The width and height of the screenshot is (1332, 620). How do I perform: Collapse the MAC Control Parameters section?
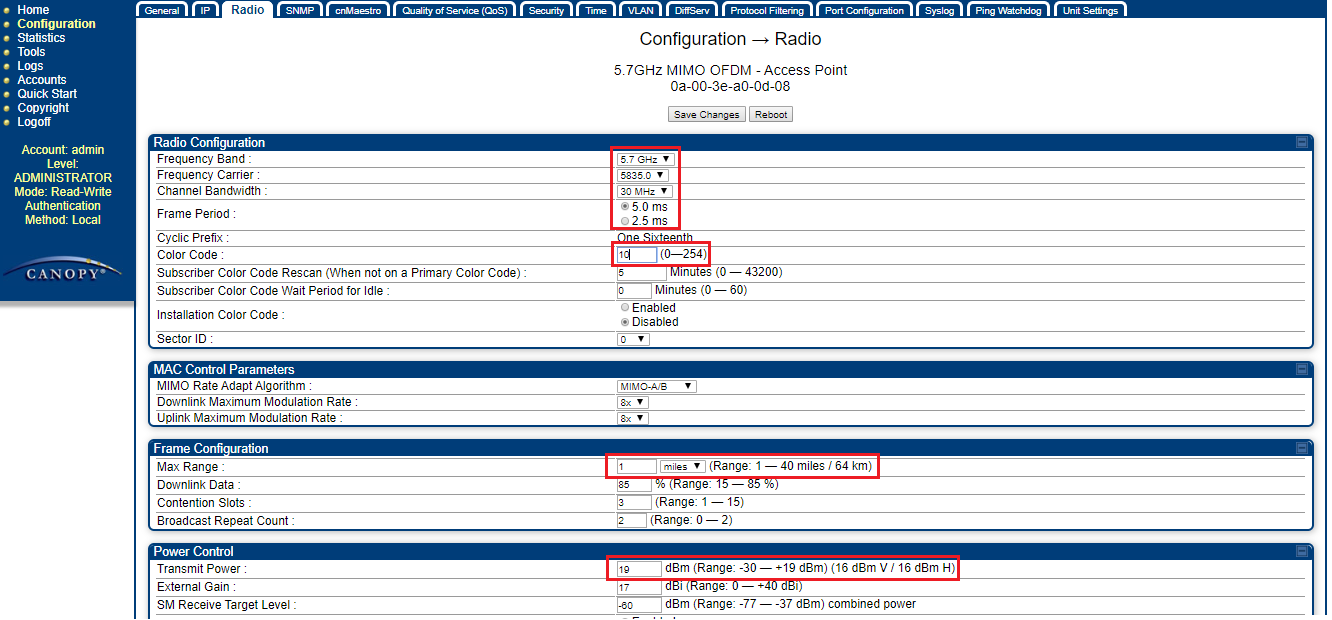pyautogui.click(x=1302, y=370)
